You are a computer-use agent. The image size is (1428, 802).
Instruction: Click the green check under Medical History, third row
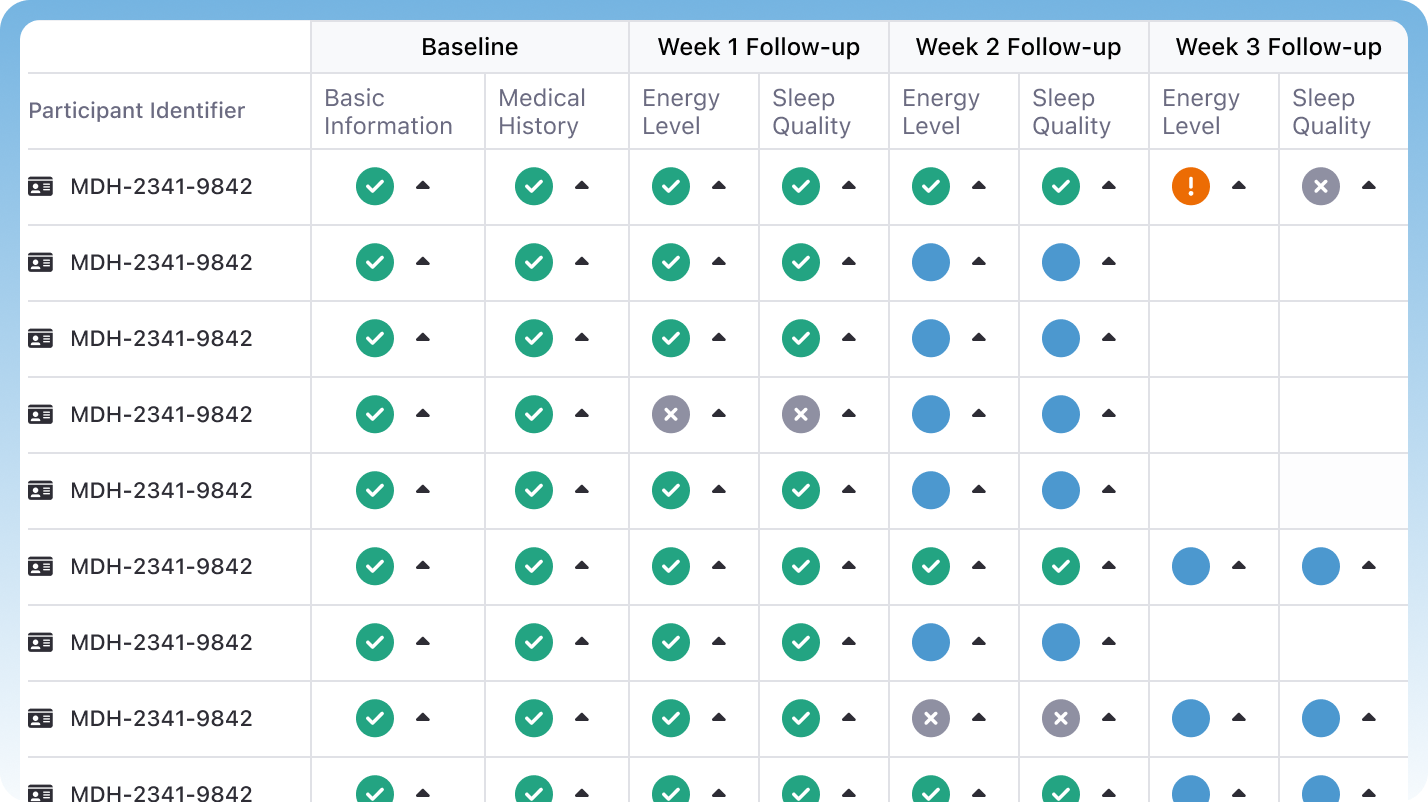point(533,338)
